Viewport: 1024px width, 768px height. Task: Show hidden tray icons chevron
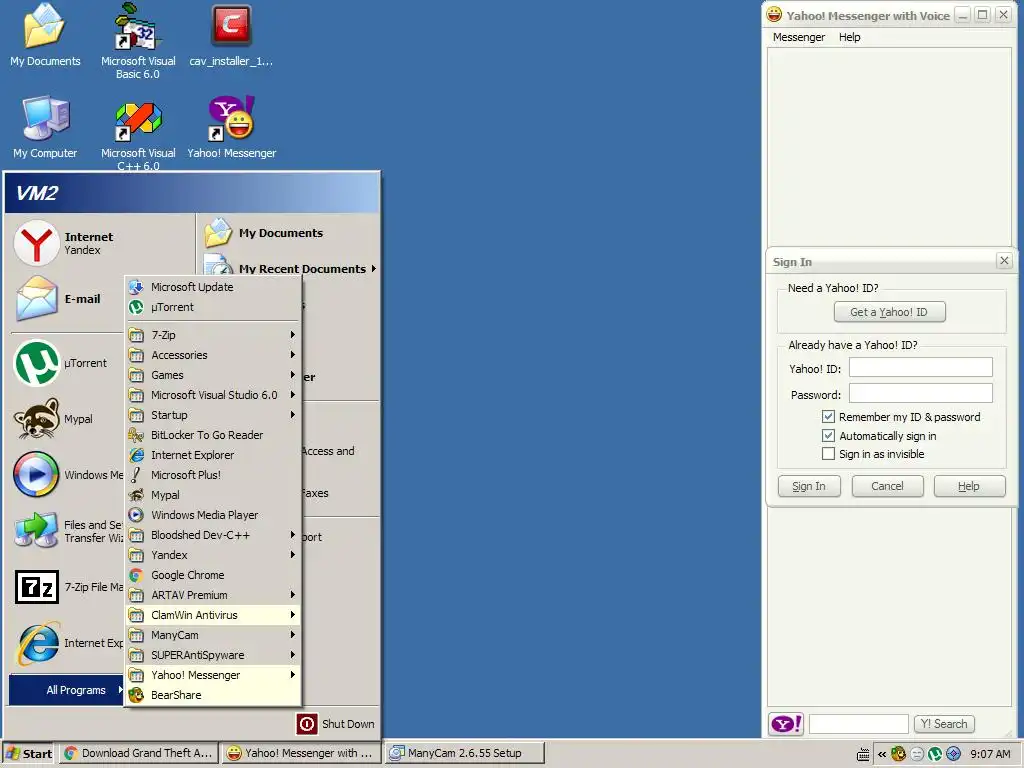(882, 754)
